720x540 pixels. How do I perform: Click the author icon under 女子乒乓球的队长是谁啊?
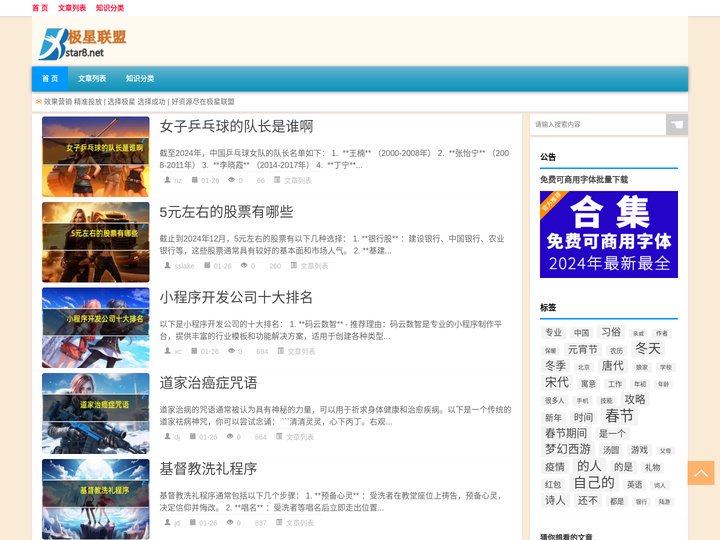point(167,180)
